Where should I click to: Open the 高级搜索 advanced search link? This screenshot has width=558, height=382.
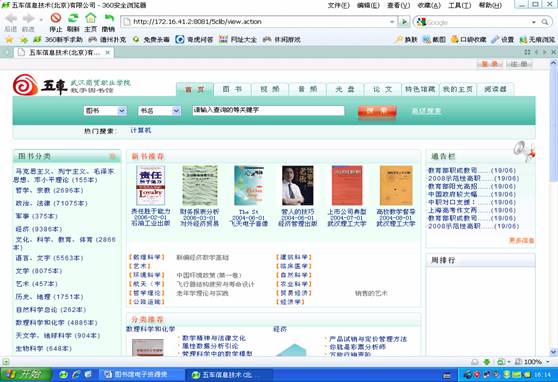[426, 111]
